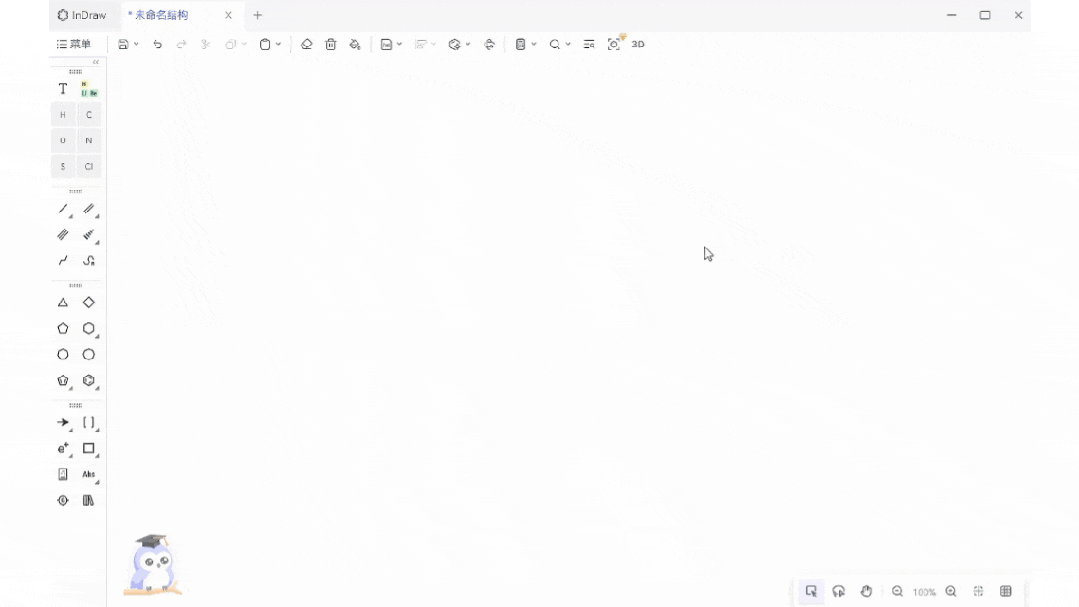
Task: Expand the align options dropdown arrow
Action: click(433, 44)
